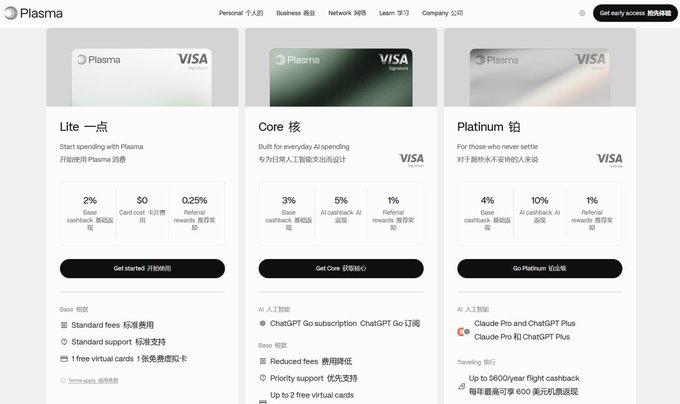
Task: Open the Terms apply link
Action: (x=93, y=380)
